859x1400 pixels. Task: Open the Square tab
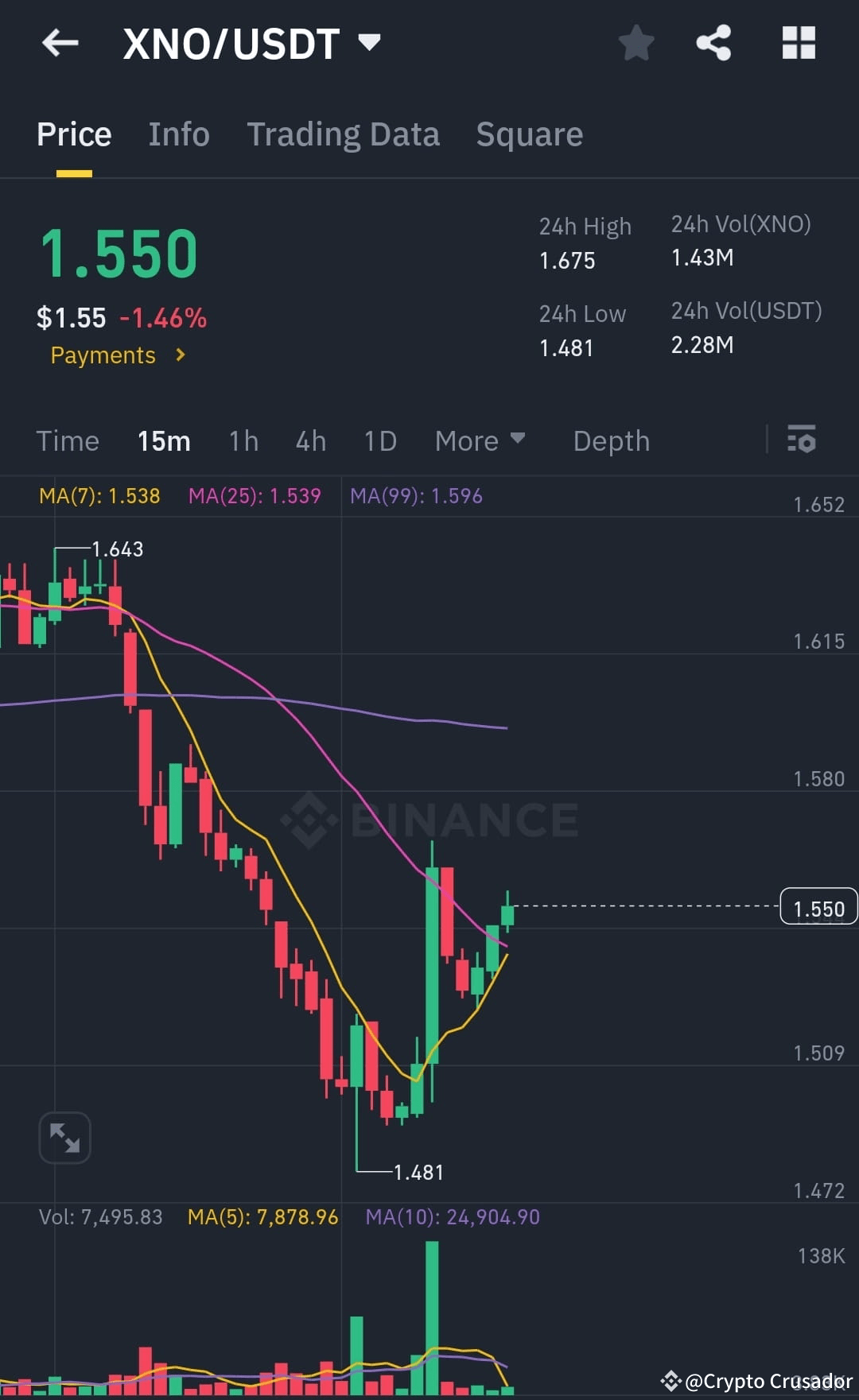click(x=528, y=134)
